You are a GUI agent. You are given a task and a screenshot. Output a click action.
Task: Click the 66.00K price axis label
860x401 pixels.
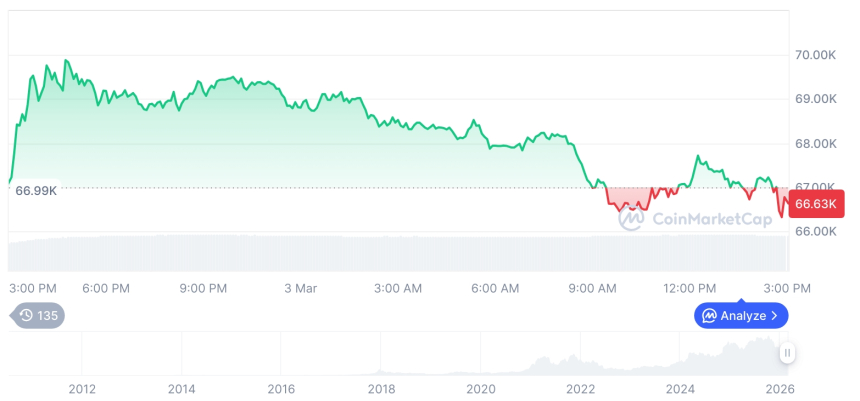816,231
